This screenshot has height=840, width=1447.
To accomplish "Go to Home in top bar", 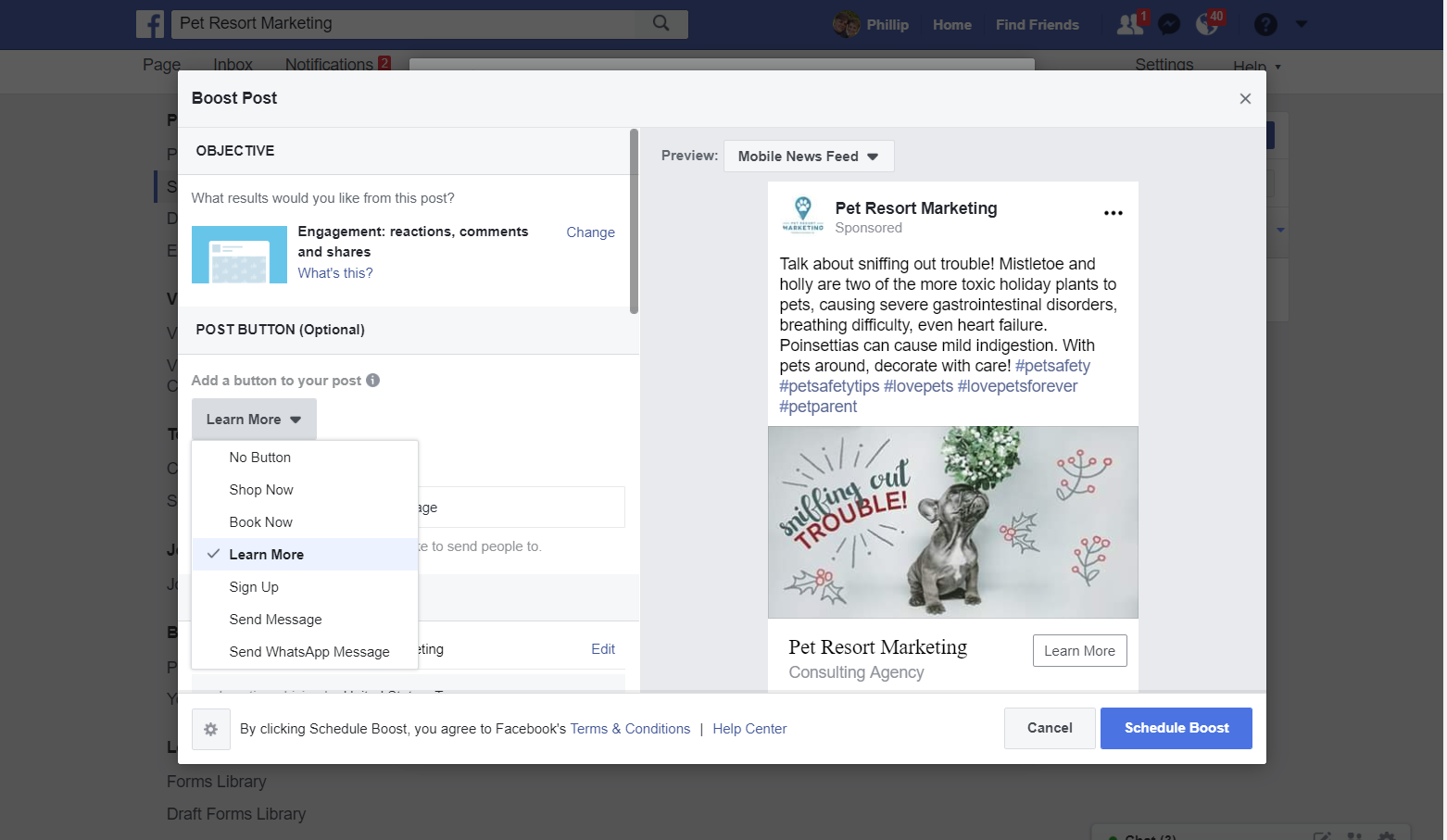I will click(951, 25).
